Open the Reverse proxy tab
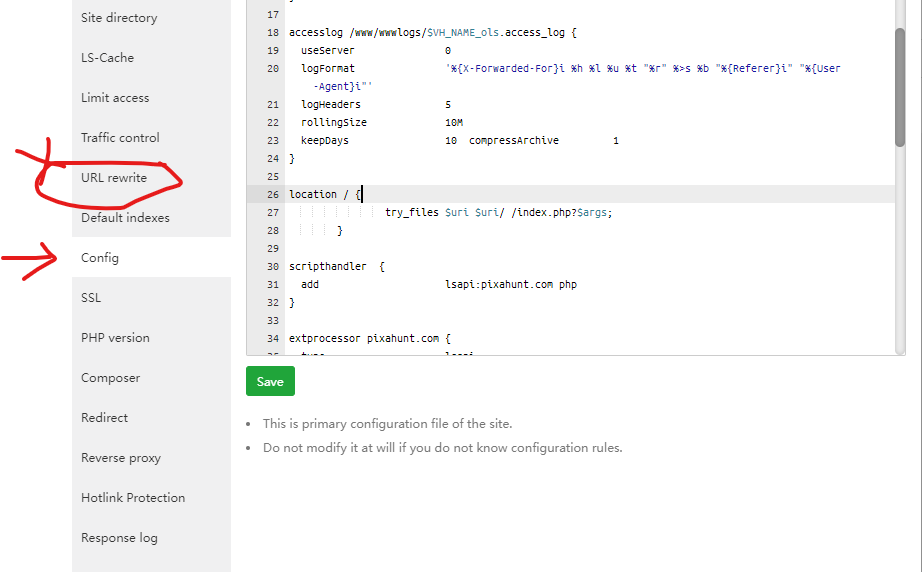Viewport: 922px width, 572px height. pyautogui.click(x=121, y=458)
